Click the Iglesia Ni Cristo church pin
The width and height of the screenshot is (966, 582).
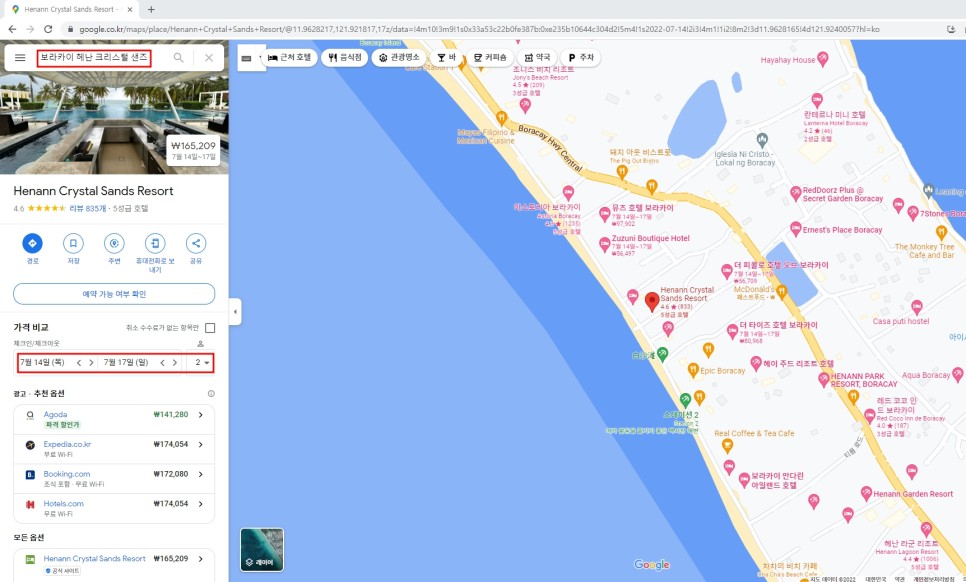click(x=762, y=139)
